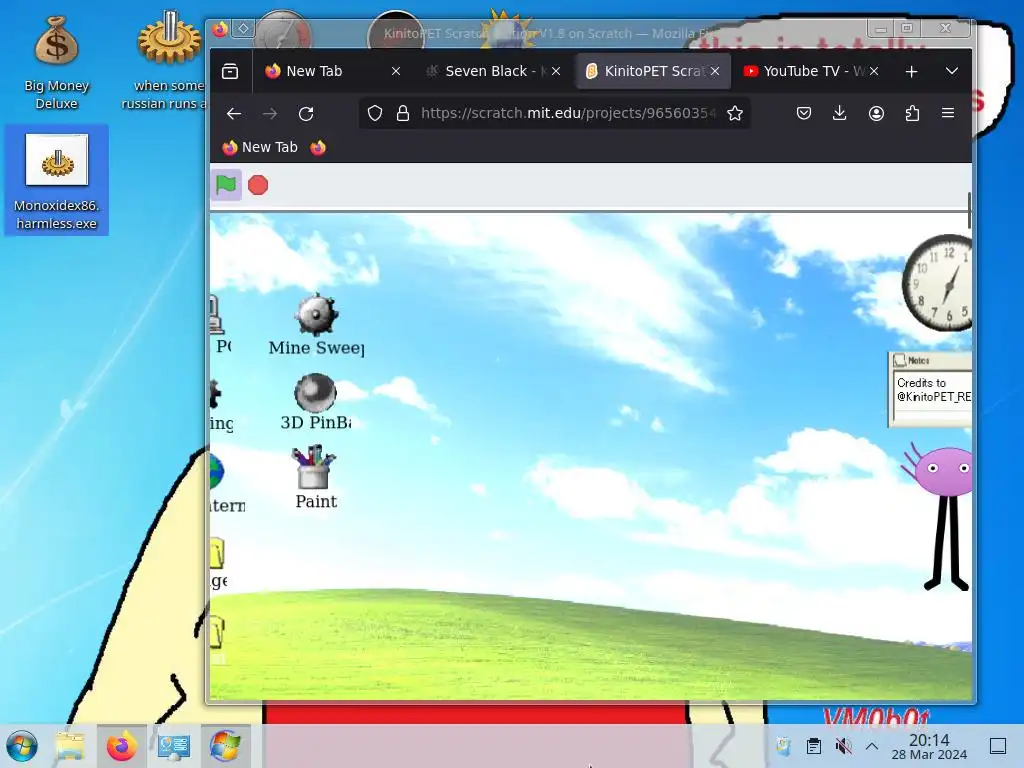
Task: Click the Firefox icon after the New Tab bookmark
Action: (x=318, y=148)
